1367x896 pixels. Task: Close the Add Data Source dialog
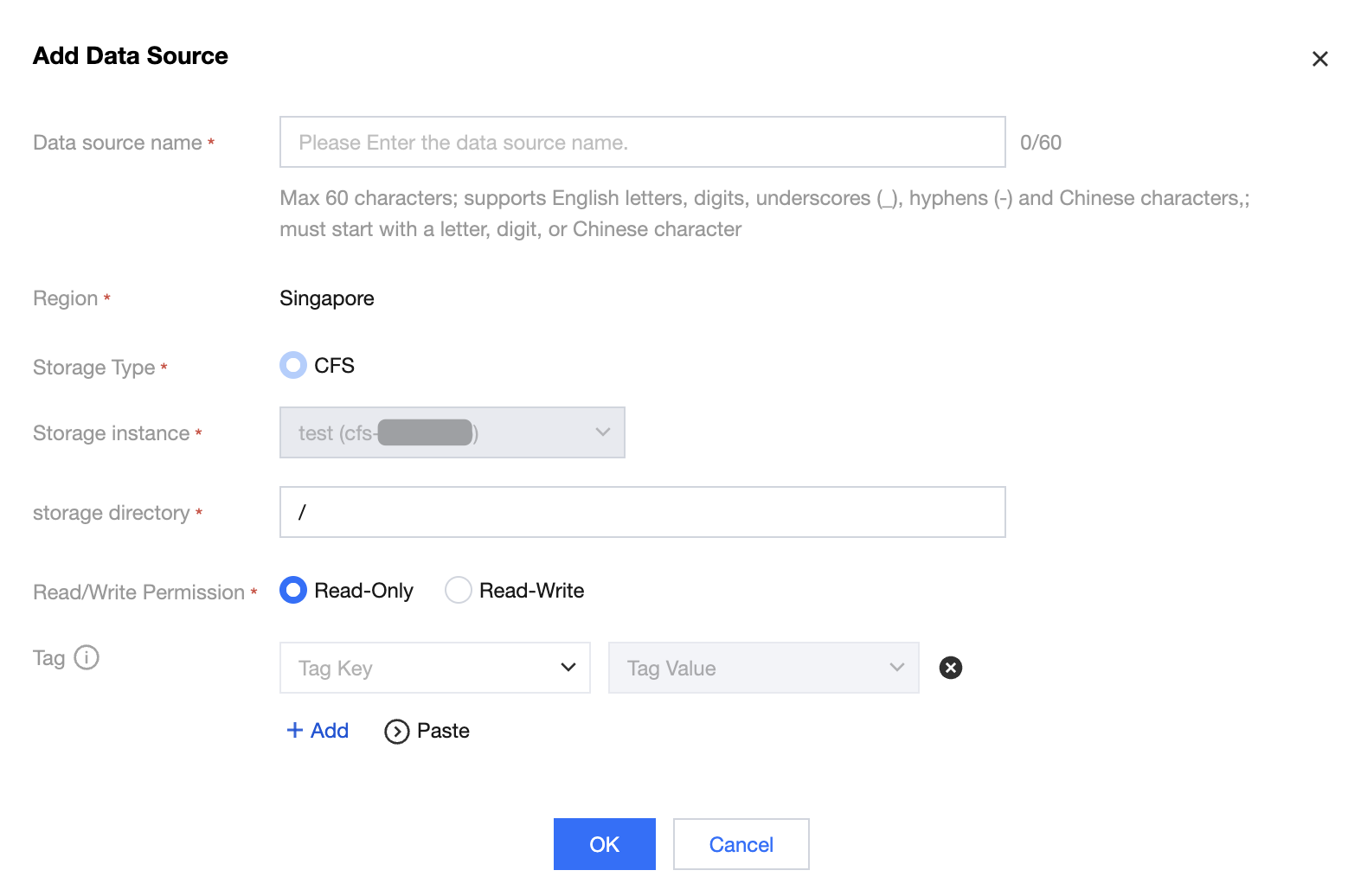[x=1319, y=59]
